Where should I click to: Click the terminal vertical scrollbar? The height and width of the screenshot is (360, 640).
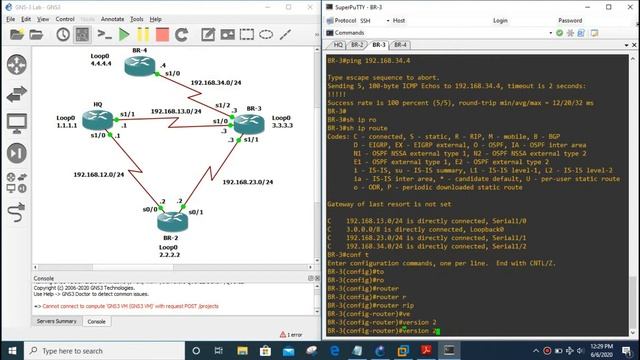(633, 196)
